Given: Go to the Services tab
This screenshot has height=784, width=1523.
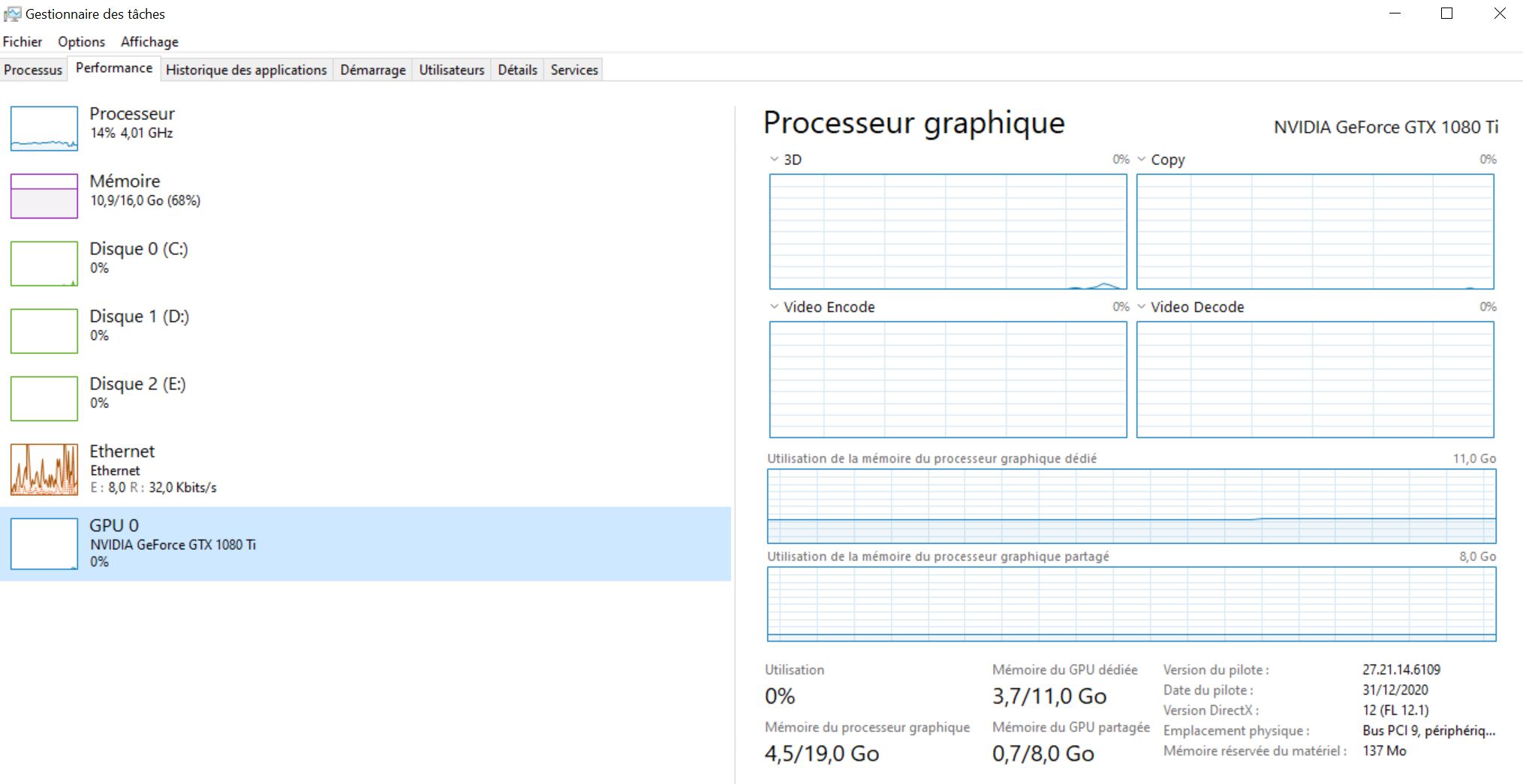Looking at the screenshot, I should (x=573, y=70).
